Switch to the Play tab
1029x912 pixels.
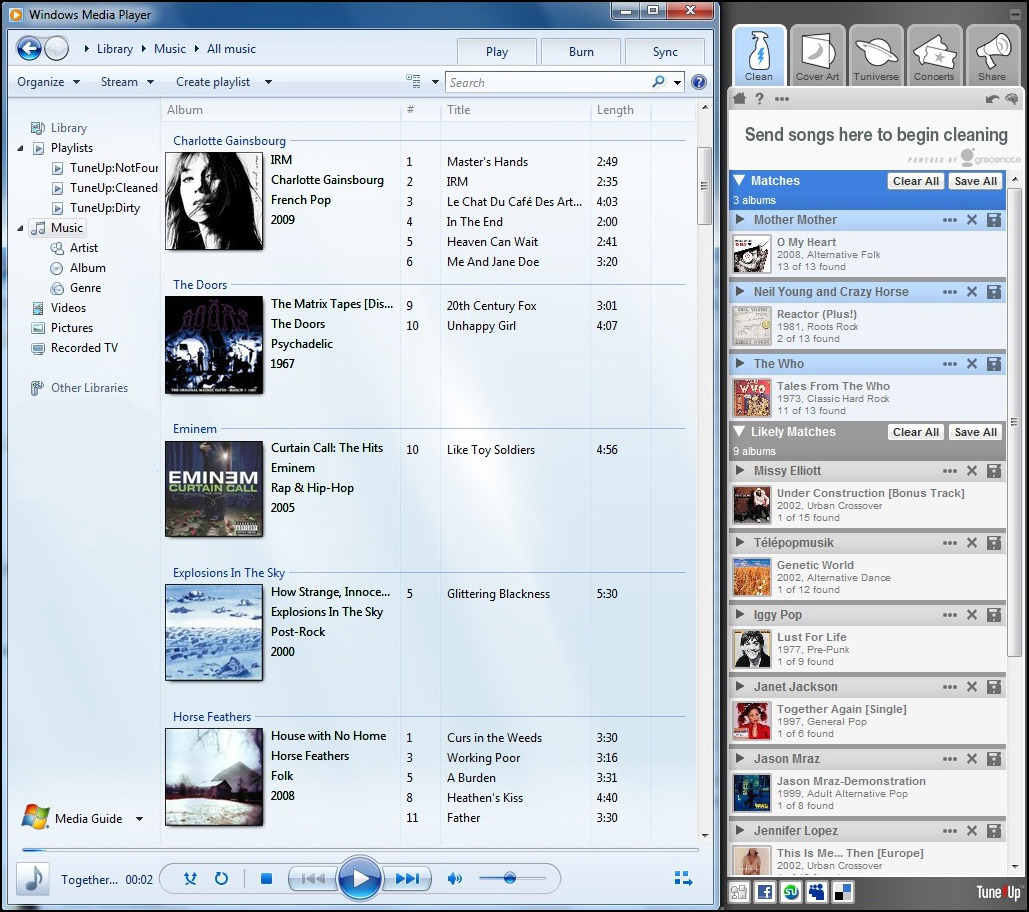(x=497, y=52)
